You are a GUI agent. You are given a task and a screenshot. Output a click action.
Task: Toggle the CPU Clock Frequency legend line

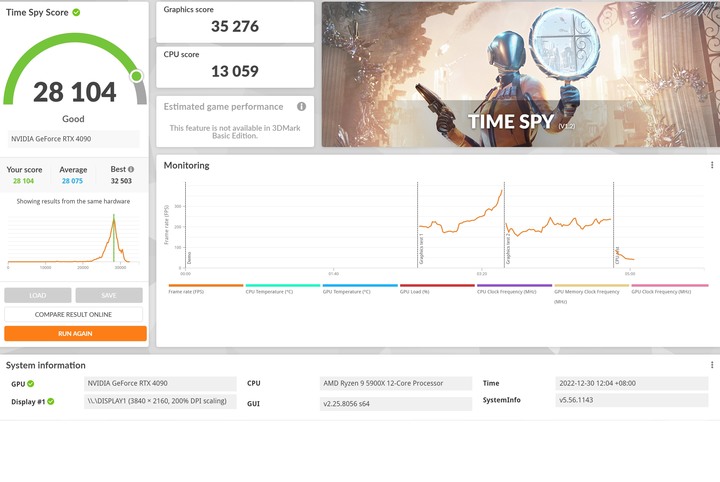pos(514,289)
